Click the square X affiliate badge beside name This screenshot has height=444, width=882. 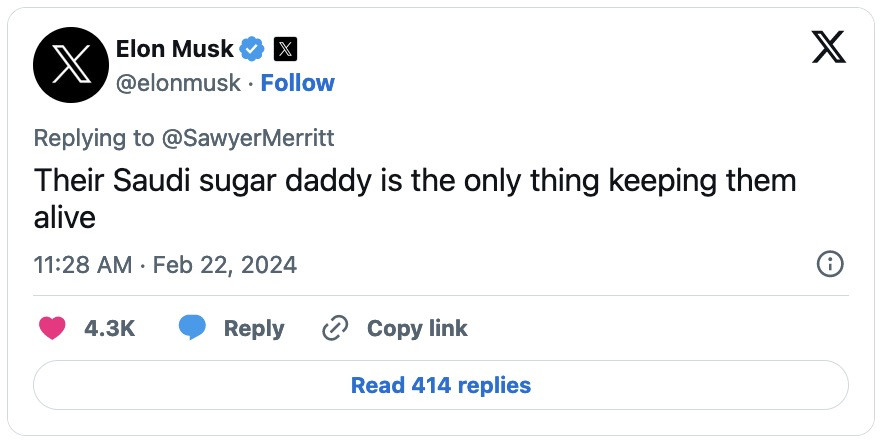(285, 50)
